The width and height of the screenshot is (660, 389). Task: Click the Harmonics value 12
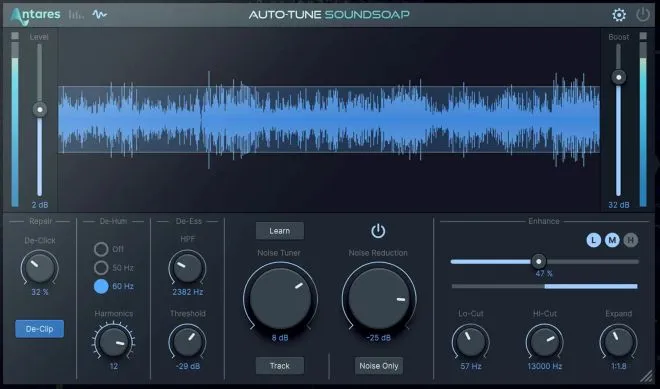(114, 366)
